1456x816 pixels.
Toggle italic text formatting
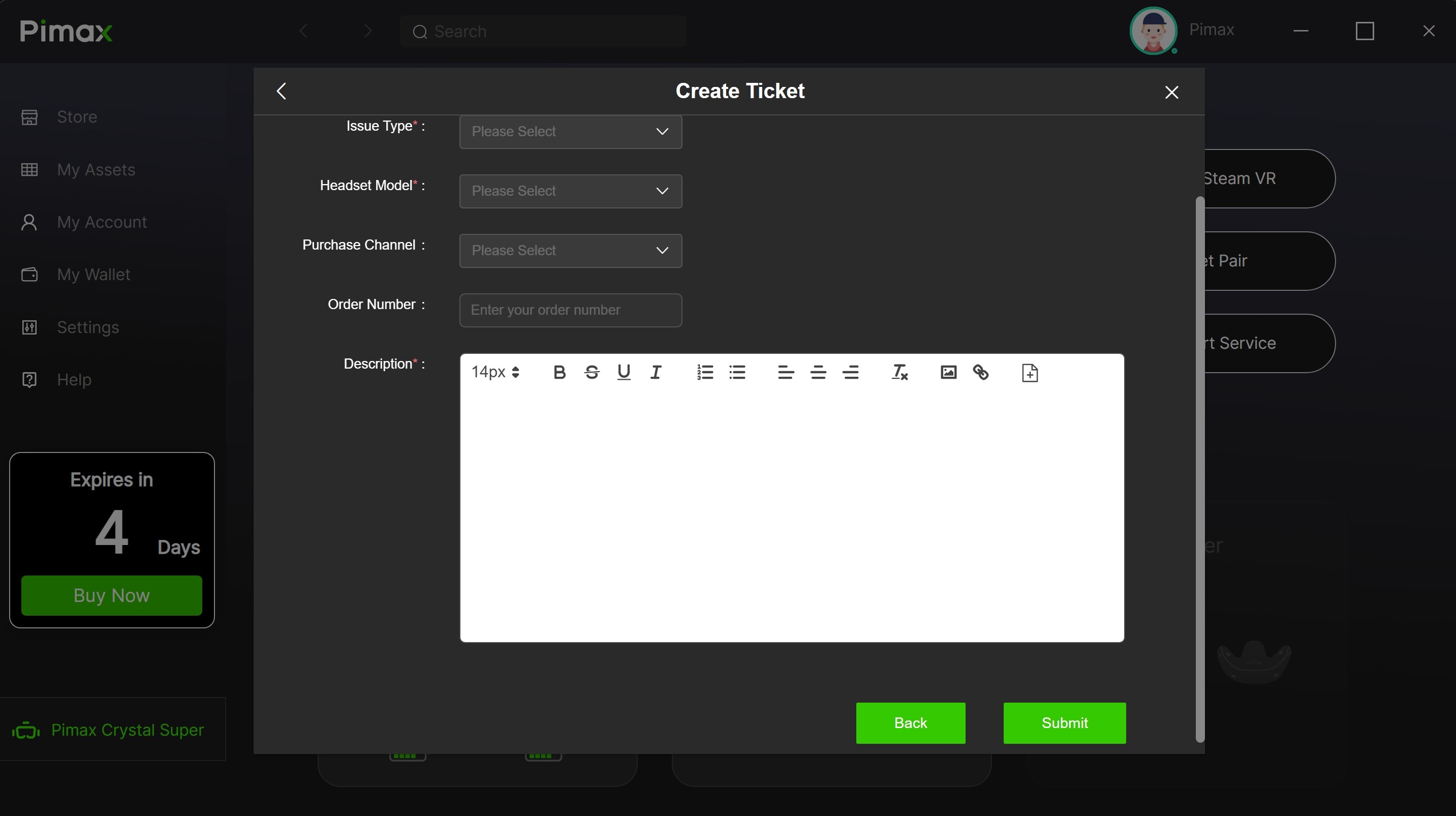click(656, 372)
